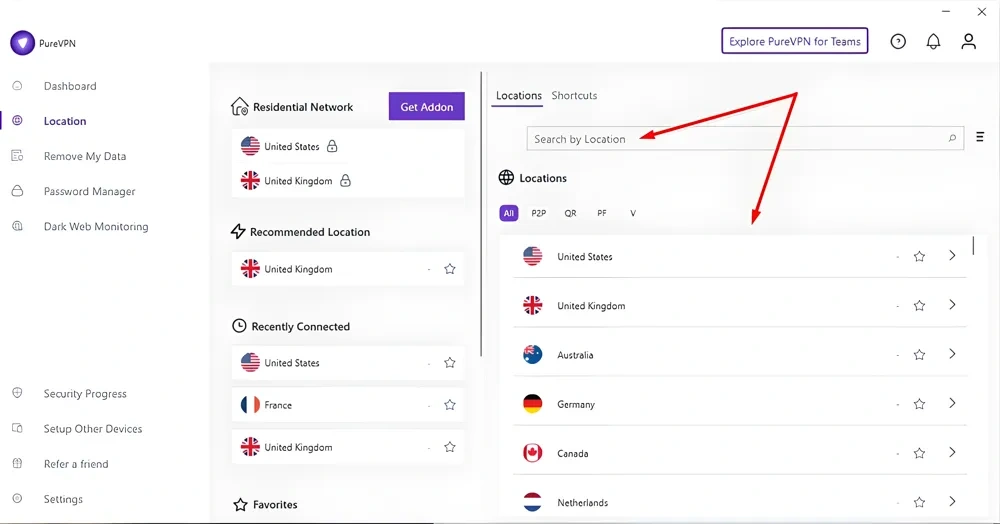
Task: Filter locations by P2P
Action: [538, 213]
